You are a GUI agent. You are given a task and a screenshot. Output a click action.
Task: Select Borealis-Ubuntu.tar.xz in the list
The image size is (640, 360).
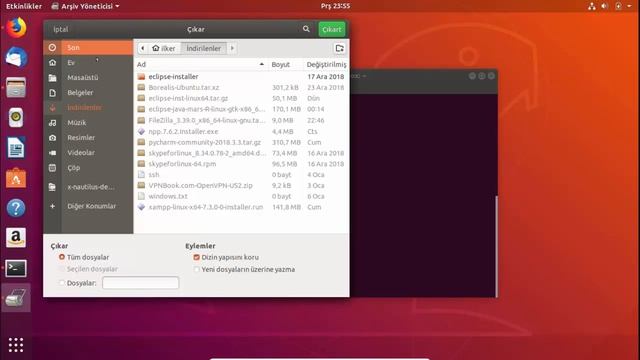[241, 87]
